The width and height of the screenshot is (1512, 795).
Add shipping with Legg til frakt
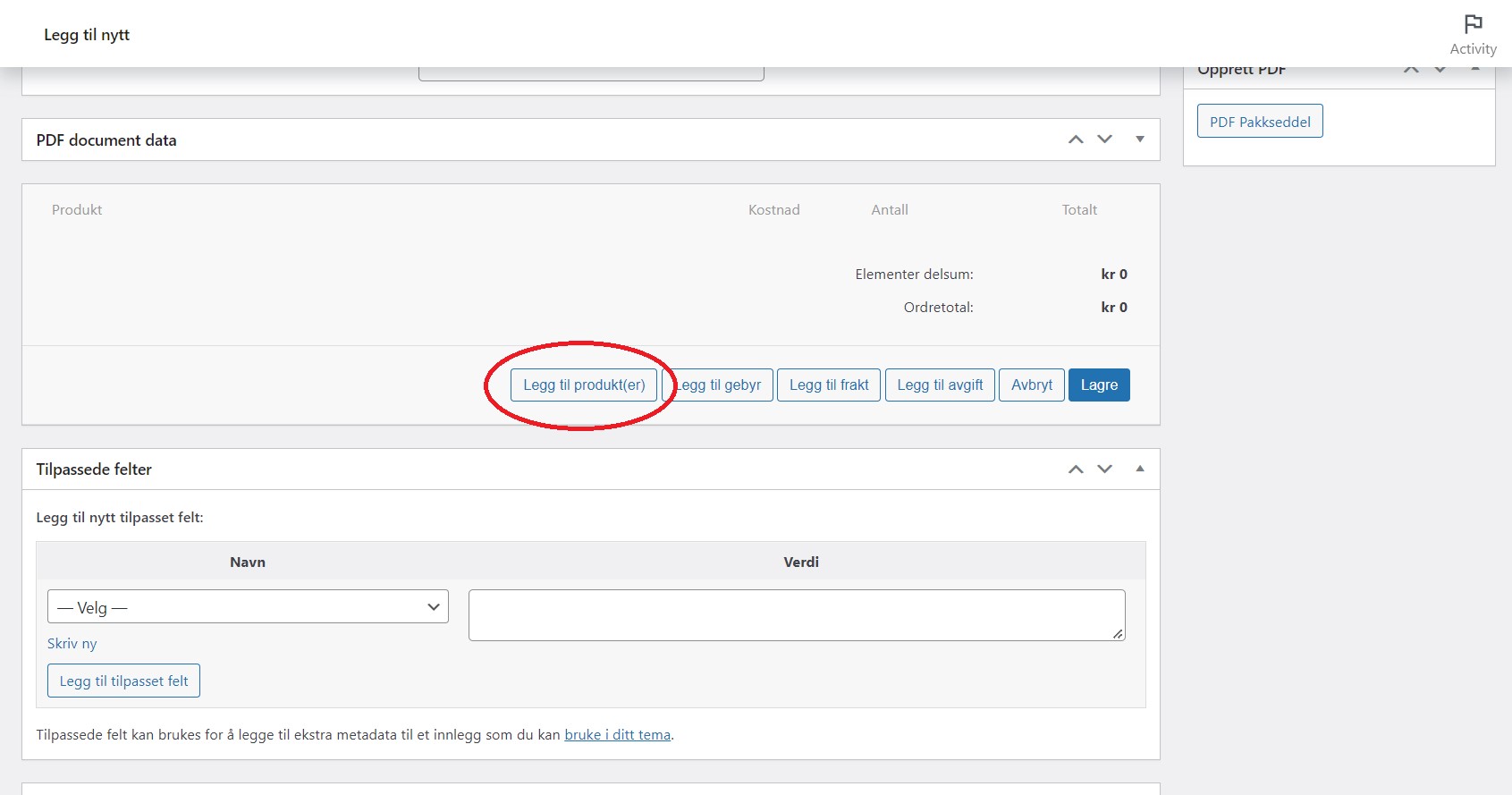coord(829,385)
